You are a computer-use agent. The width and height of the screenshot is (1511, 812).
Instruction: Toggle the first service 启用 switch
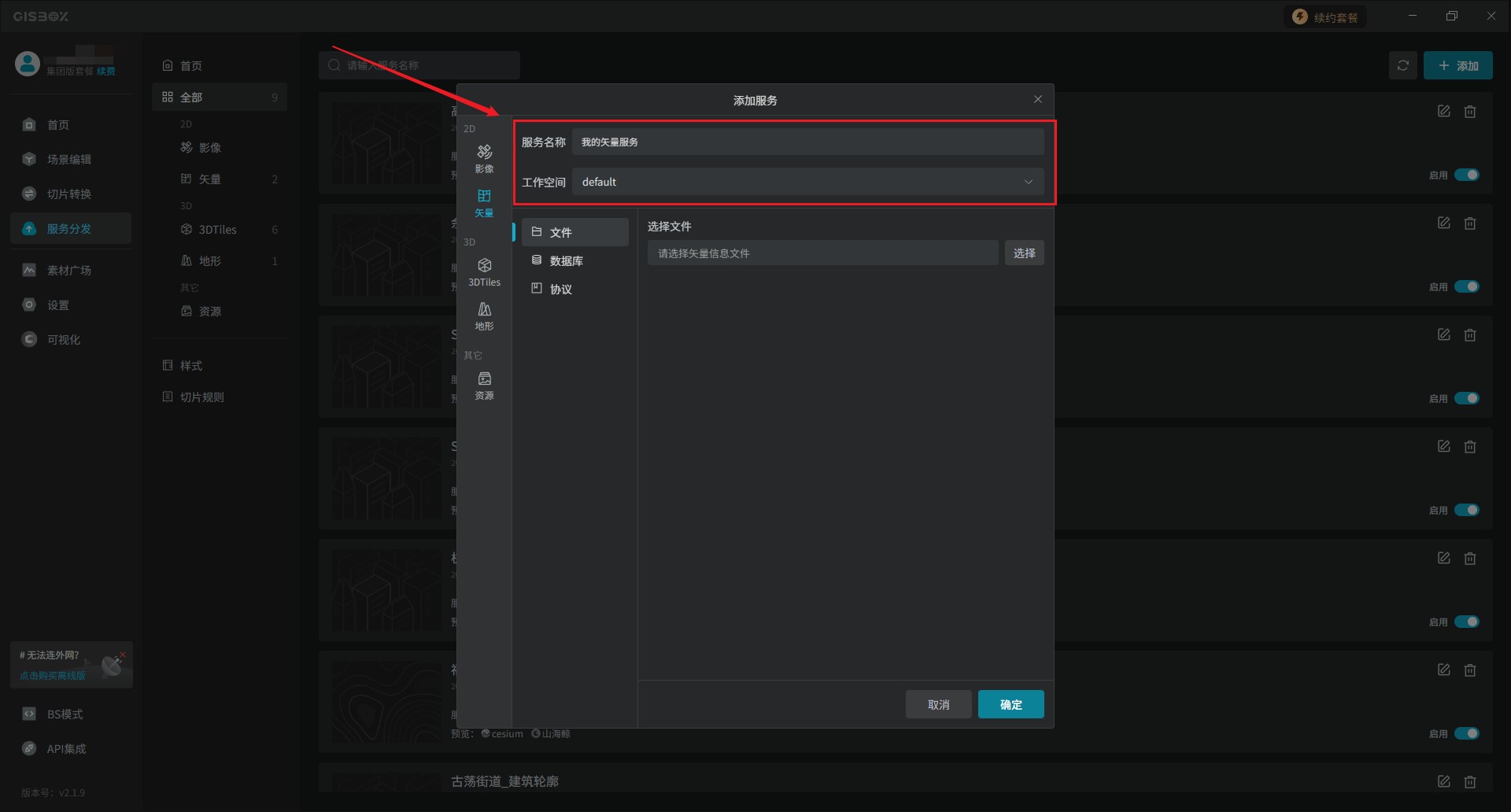pyautogui.click(x=1466, y=175)
